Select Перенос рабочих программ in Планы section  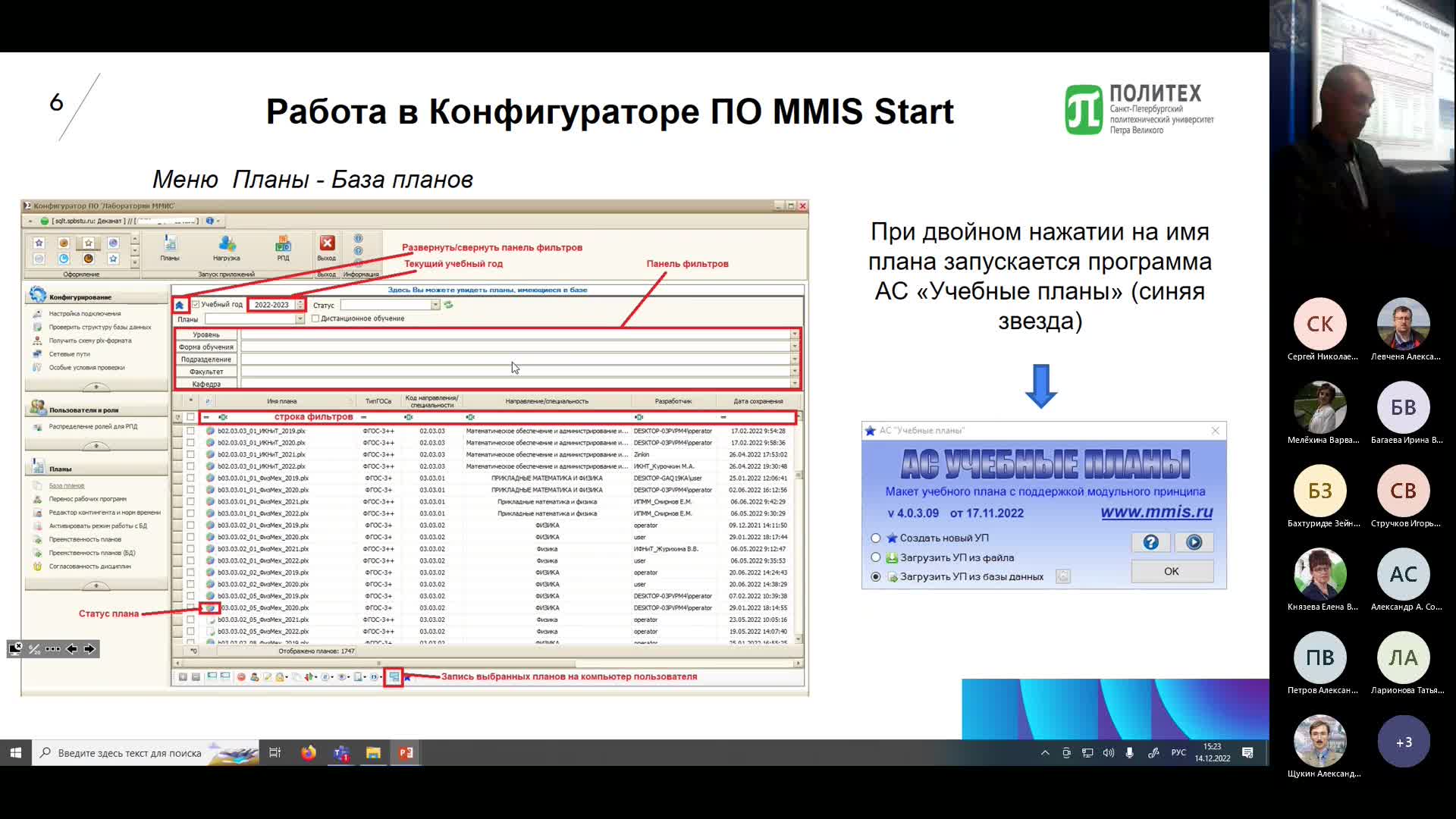87,499
